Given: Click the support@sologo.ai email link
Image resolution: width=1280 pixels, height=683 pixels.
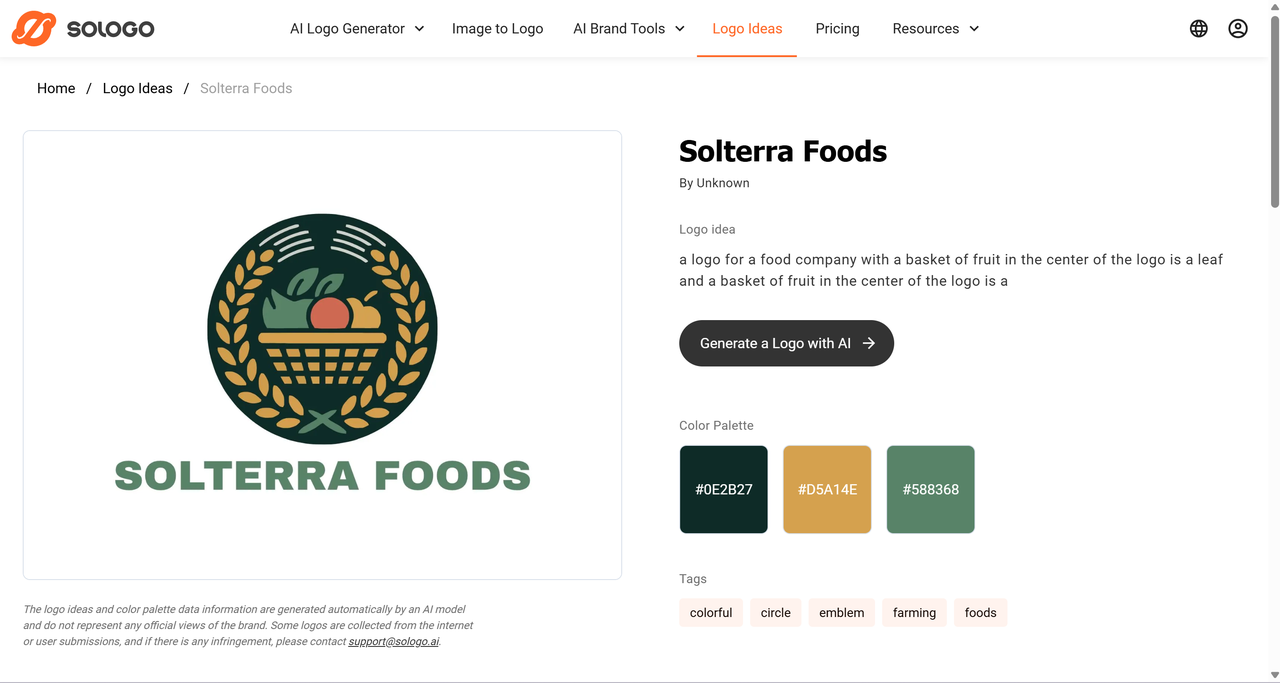Looking at the screenshot, I should pyautogui.click(x=393, y=641).
